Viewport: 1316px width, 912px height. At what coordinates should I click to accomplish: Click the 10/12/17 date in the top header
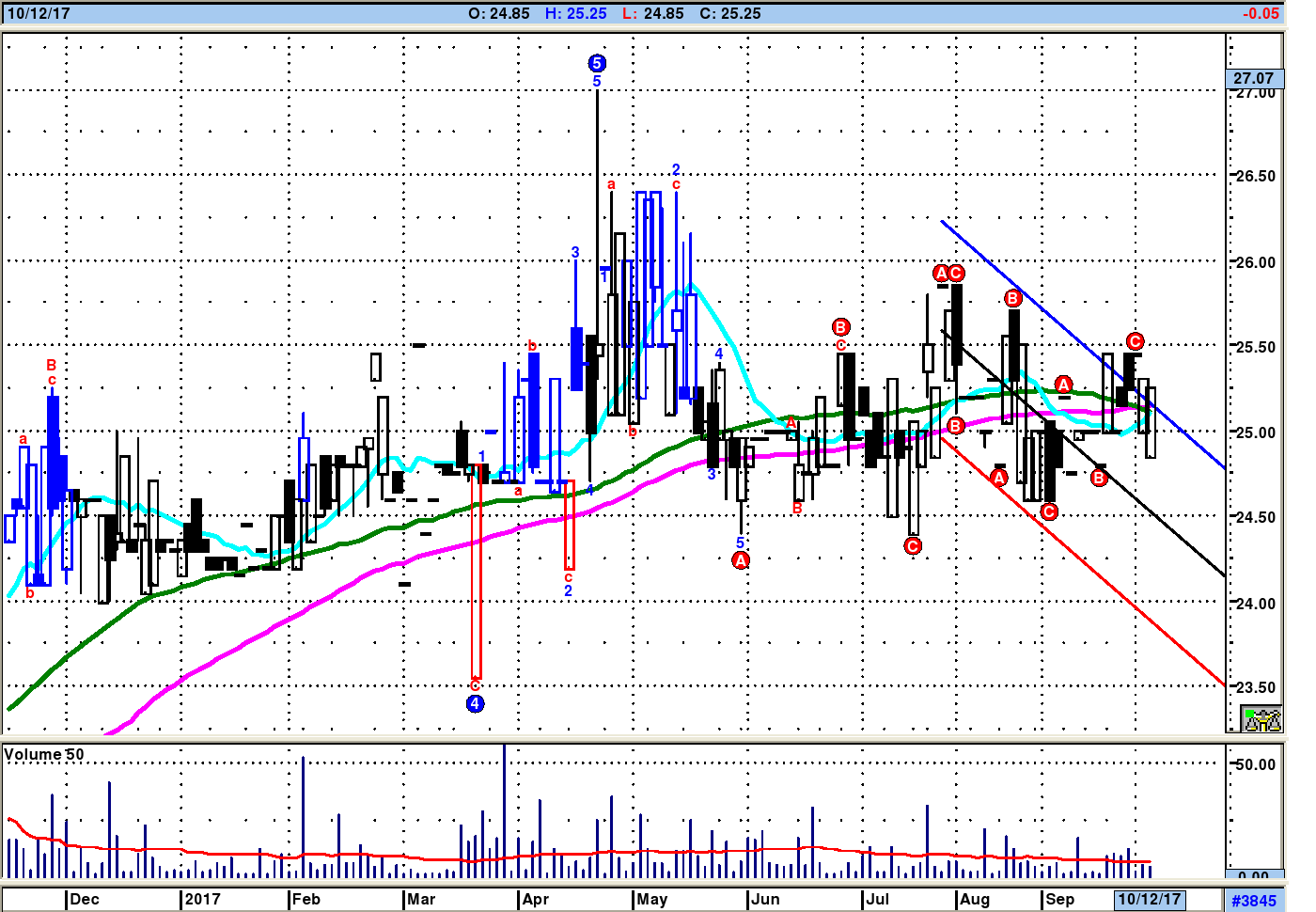39,13
